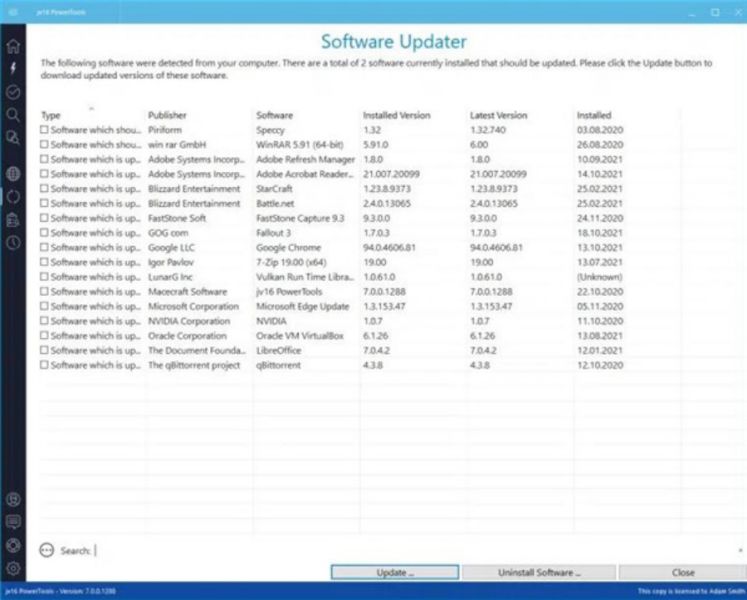Open the plain magnifier search icon
Image resolution: width=747 pixels, height=600 pixels.
coord(13,115)
